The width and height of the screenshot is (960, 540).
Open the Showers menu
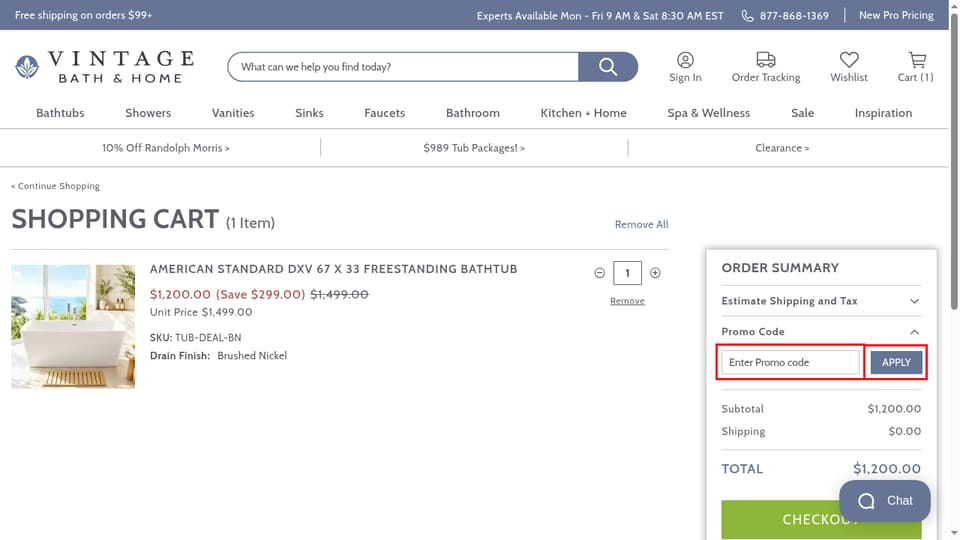(148, 113)
